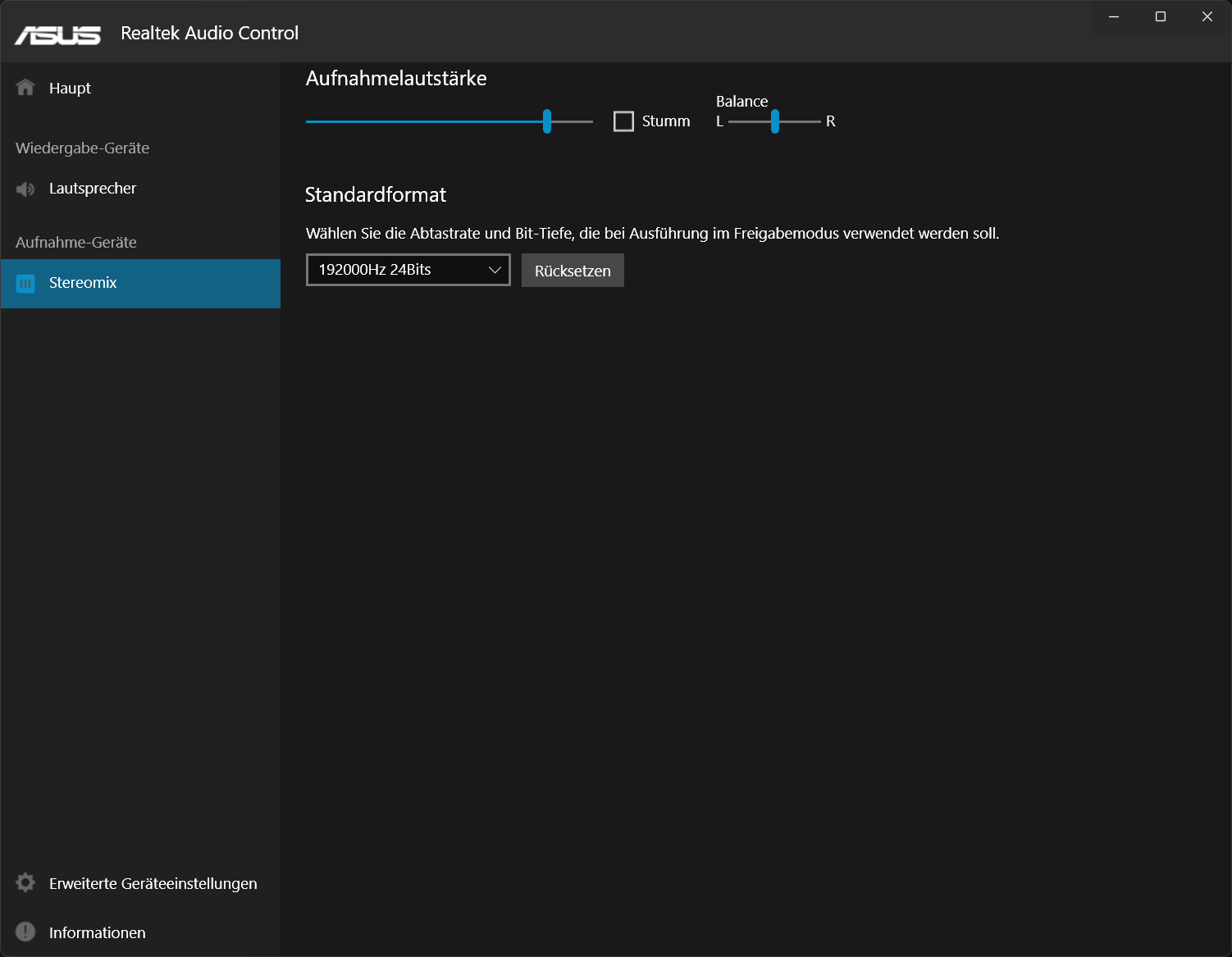Viewport: 1232px width, 957px height.
Task: Click the Stereomix device icon
Action: (x=25, y=284)
